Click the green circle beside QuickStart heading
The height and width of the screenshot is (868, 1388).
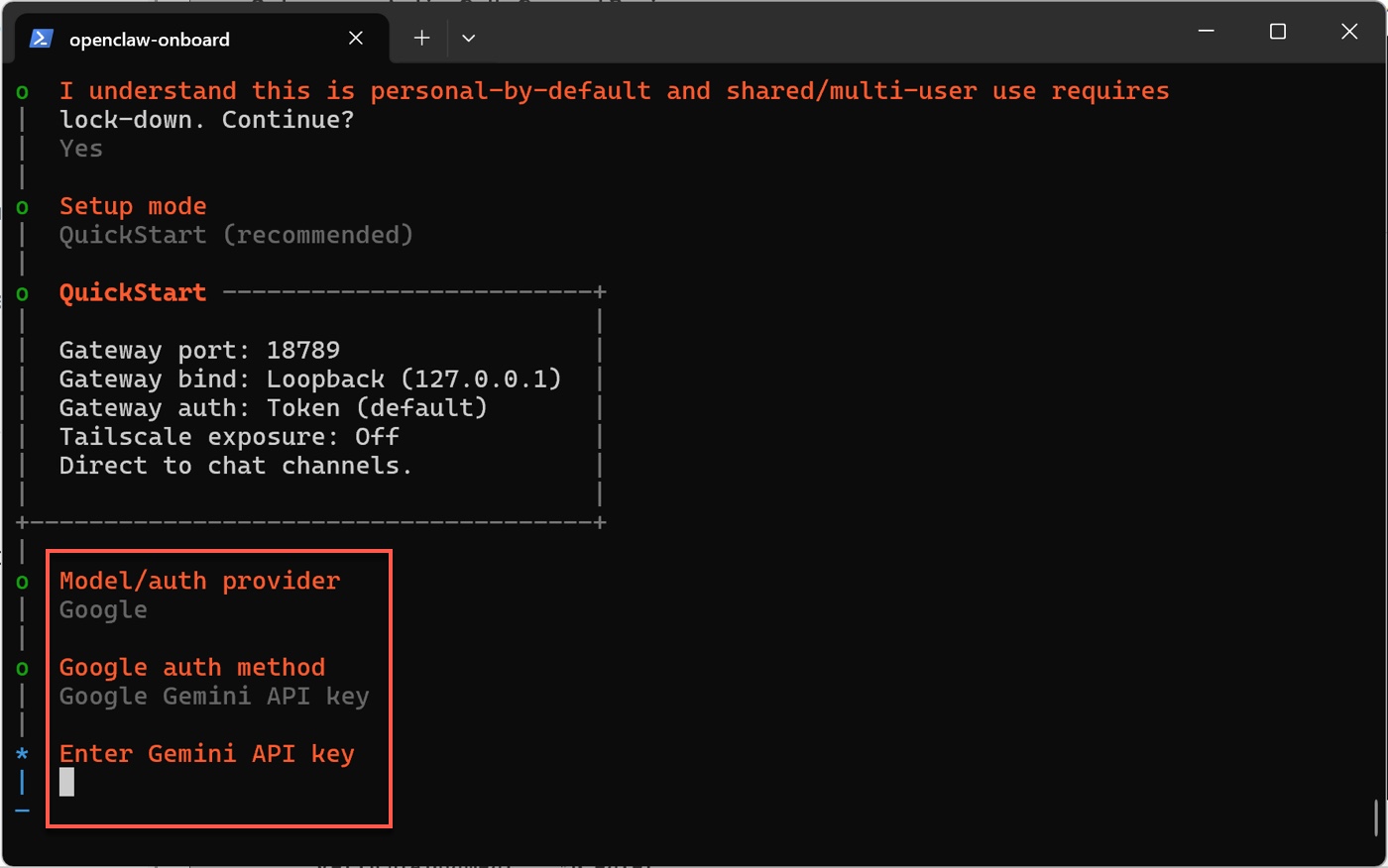22,294
